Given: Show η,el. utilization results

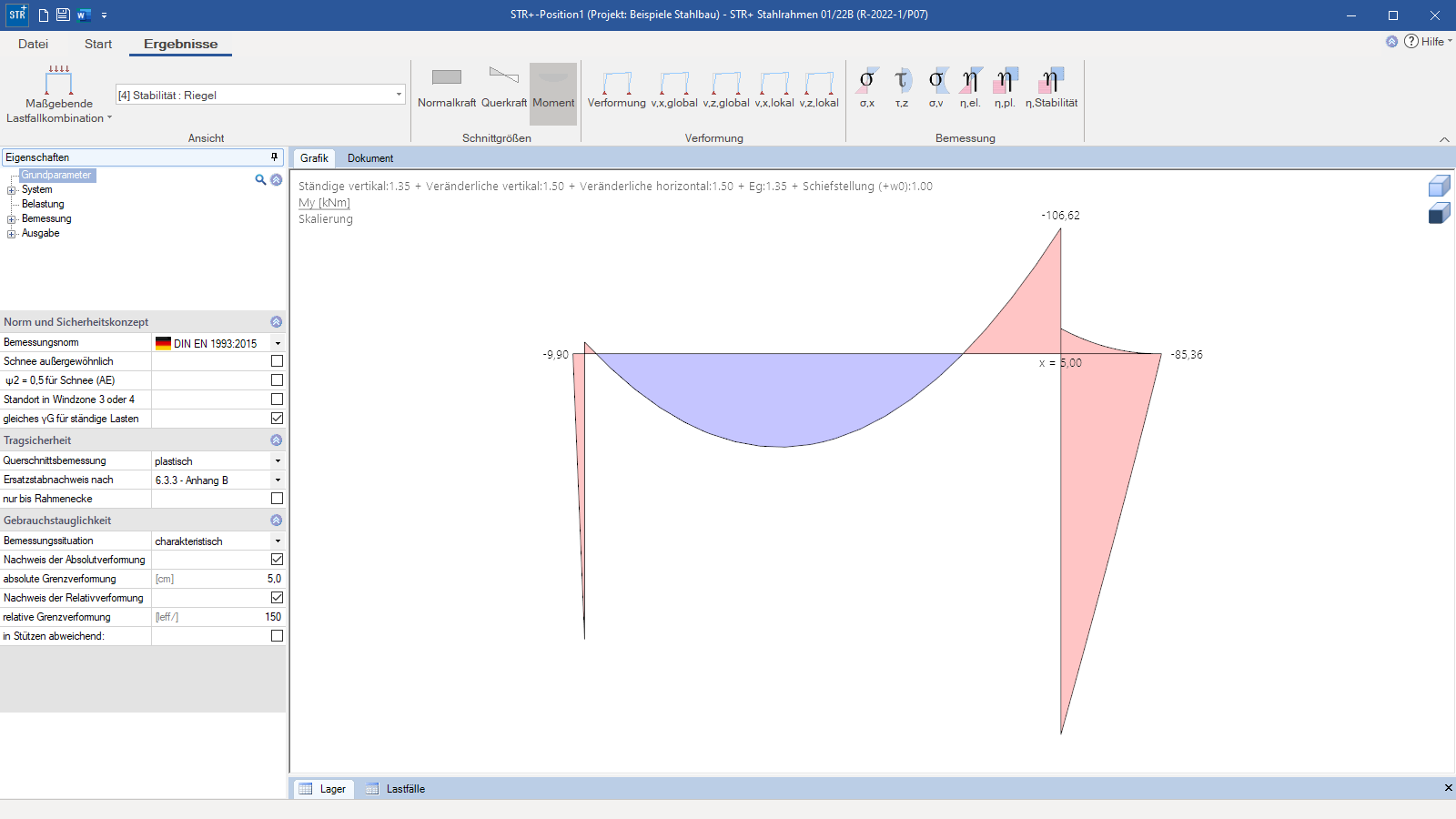Looking at the screenshot, I should [970, 88].
